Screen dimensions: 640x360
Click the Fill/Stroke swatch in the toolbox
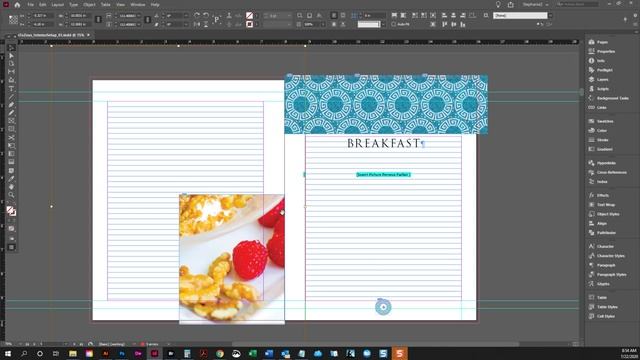coord(11,211)
